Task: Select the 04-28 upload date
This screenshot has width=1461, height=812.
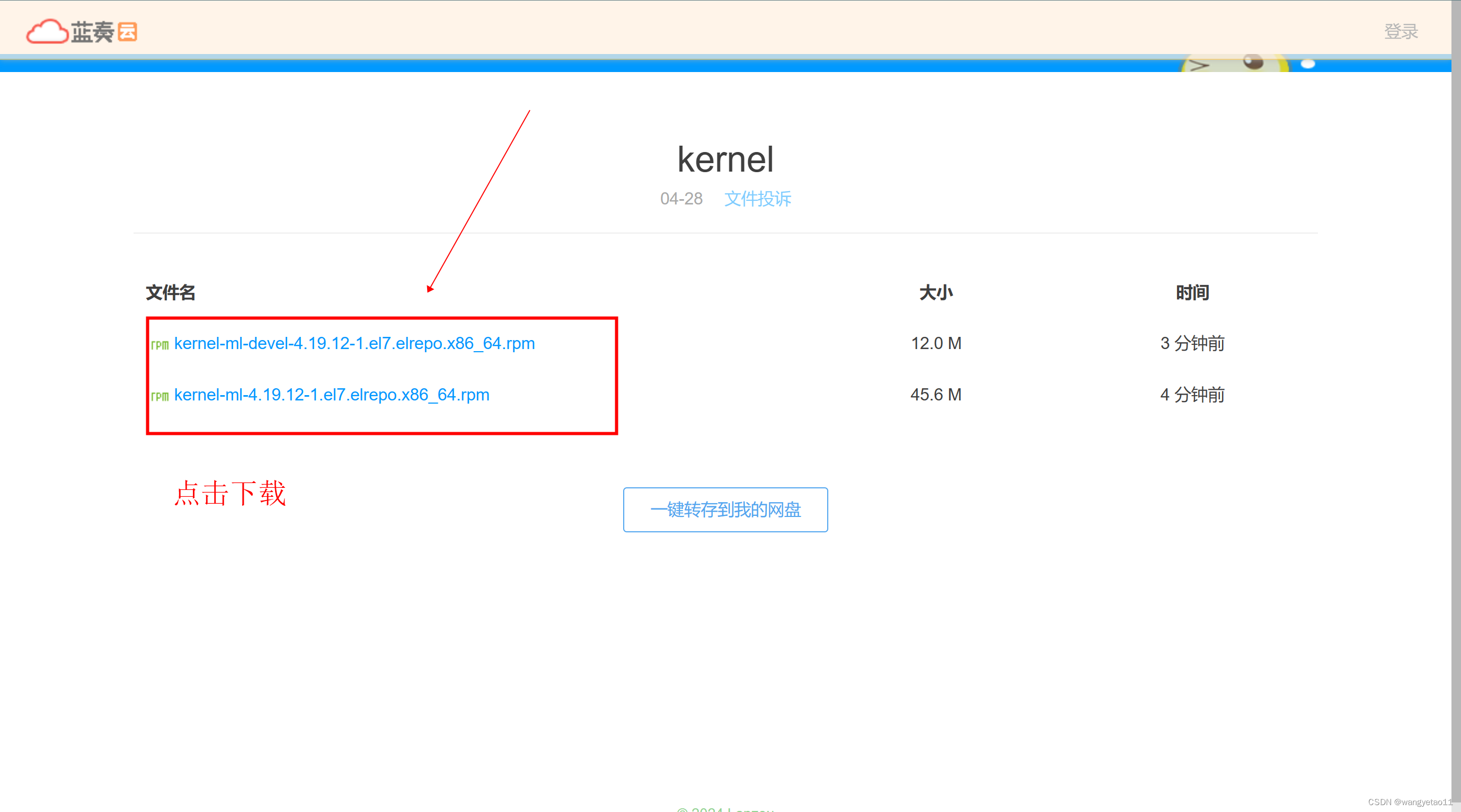Action: (x=681, y=199)
